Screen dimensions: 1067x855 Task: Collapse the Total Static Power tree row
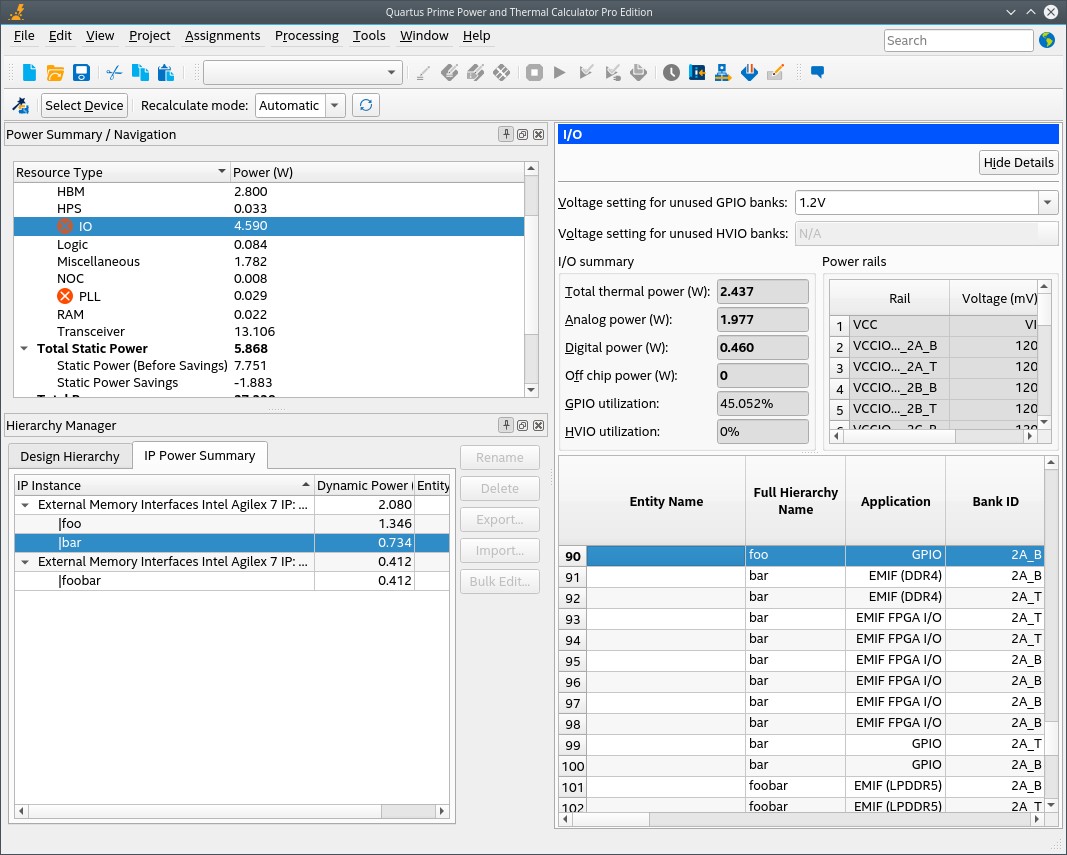tap(24, 348)
